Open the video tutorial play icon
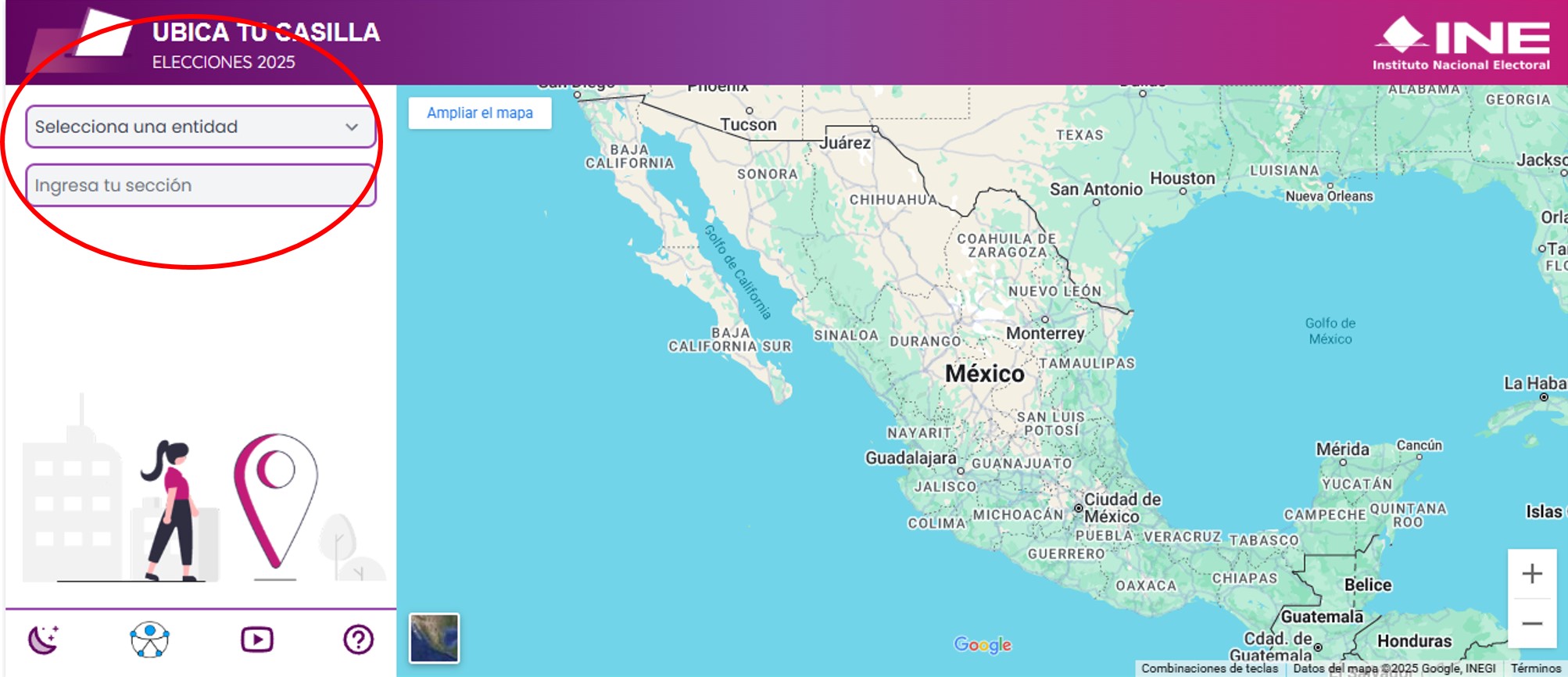This screenshot has width=1568, height=677. point(257,639)
